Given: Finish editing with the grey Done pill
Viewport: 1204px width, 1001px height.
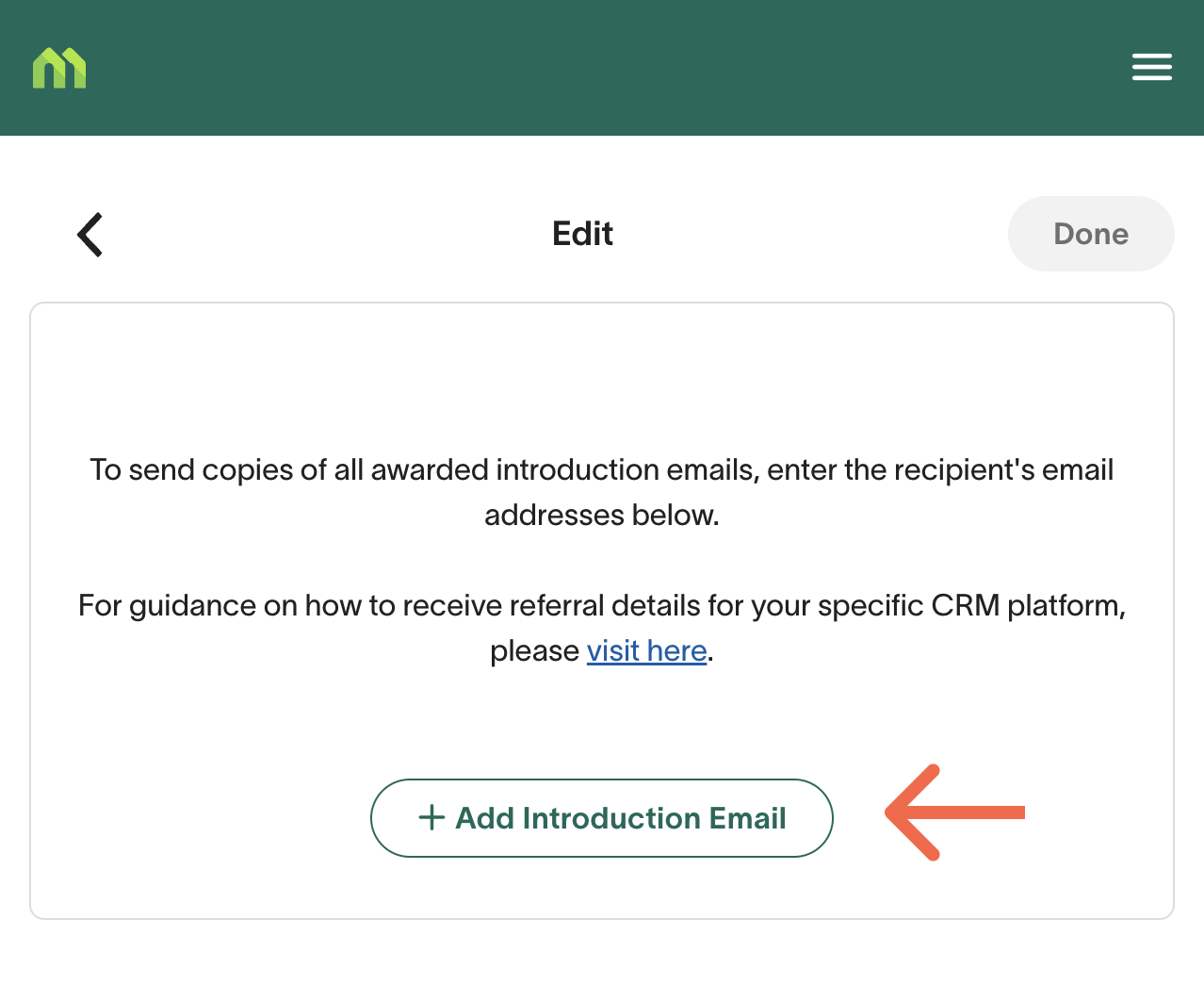Looking at the screenshot, I should pyautogui.click(x=1091, y=234).
